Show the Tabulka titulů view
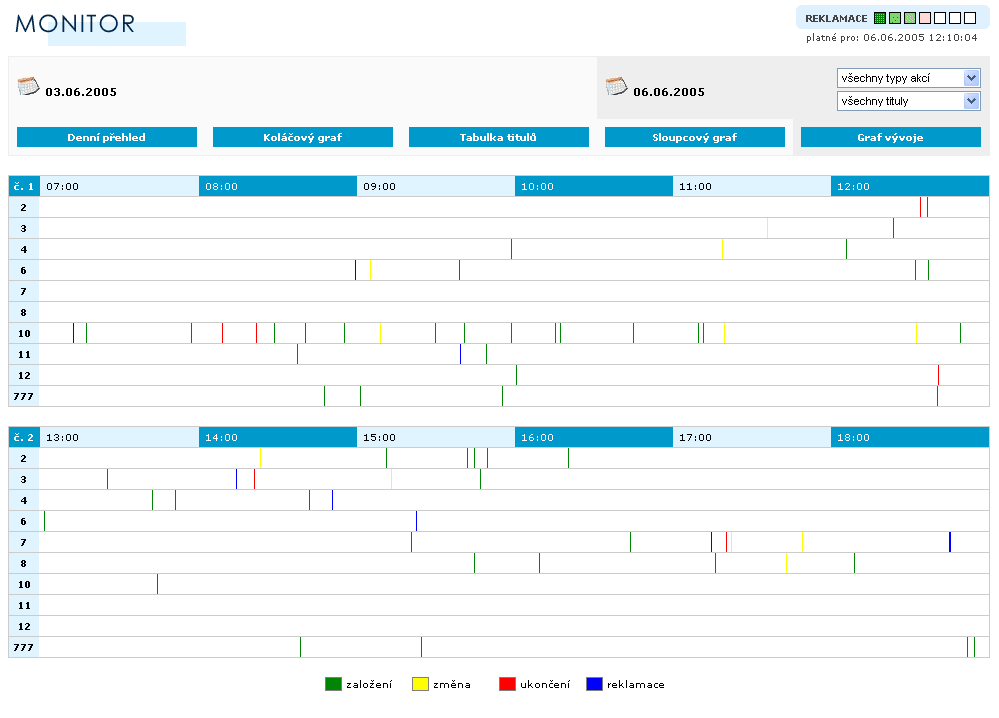 (499, 137)
